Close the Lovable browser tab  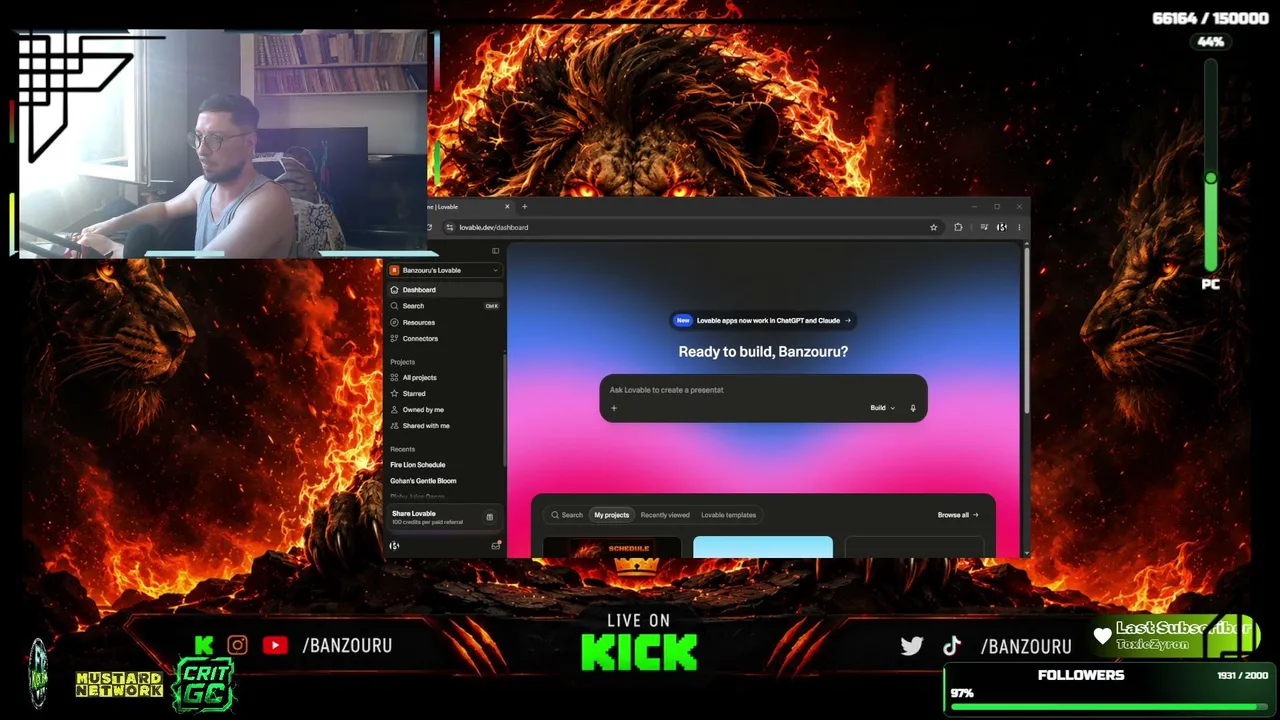tap(507, 207)
